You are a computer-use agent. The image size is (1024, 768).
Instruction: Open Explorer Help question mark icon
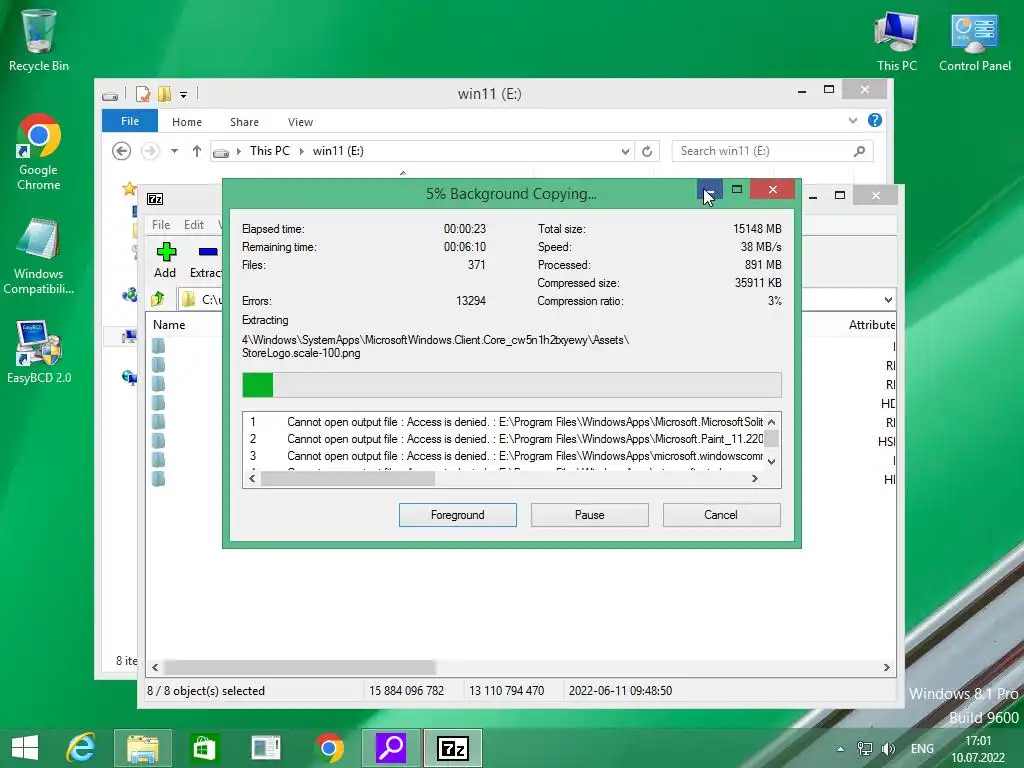point(874,120)
